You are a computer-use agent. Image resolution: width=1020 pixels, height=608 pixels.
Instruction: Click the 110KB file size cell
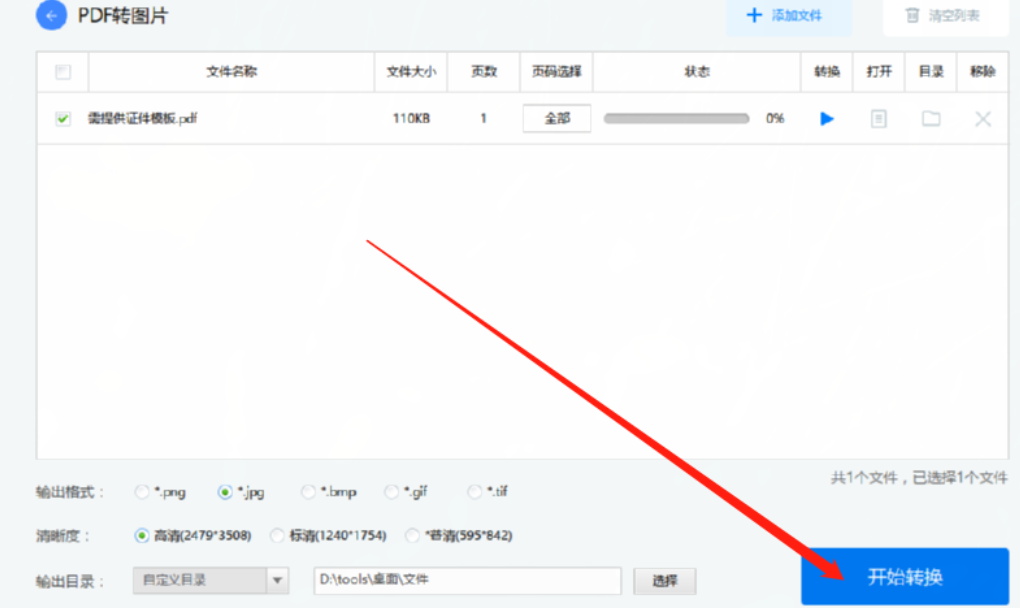coord(411,118)
